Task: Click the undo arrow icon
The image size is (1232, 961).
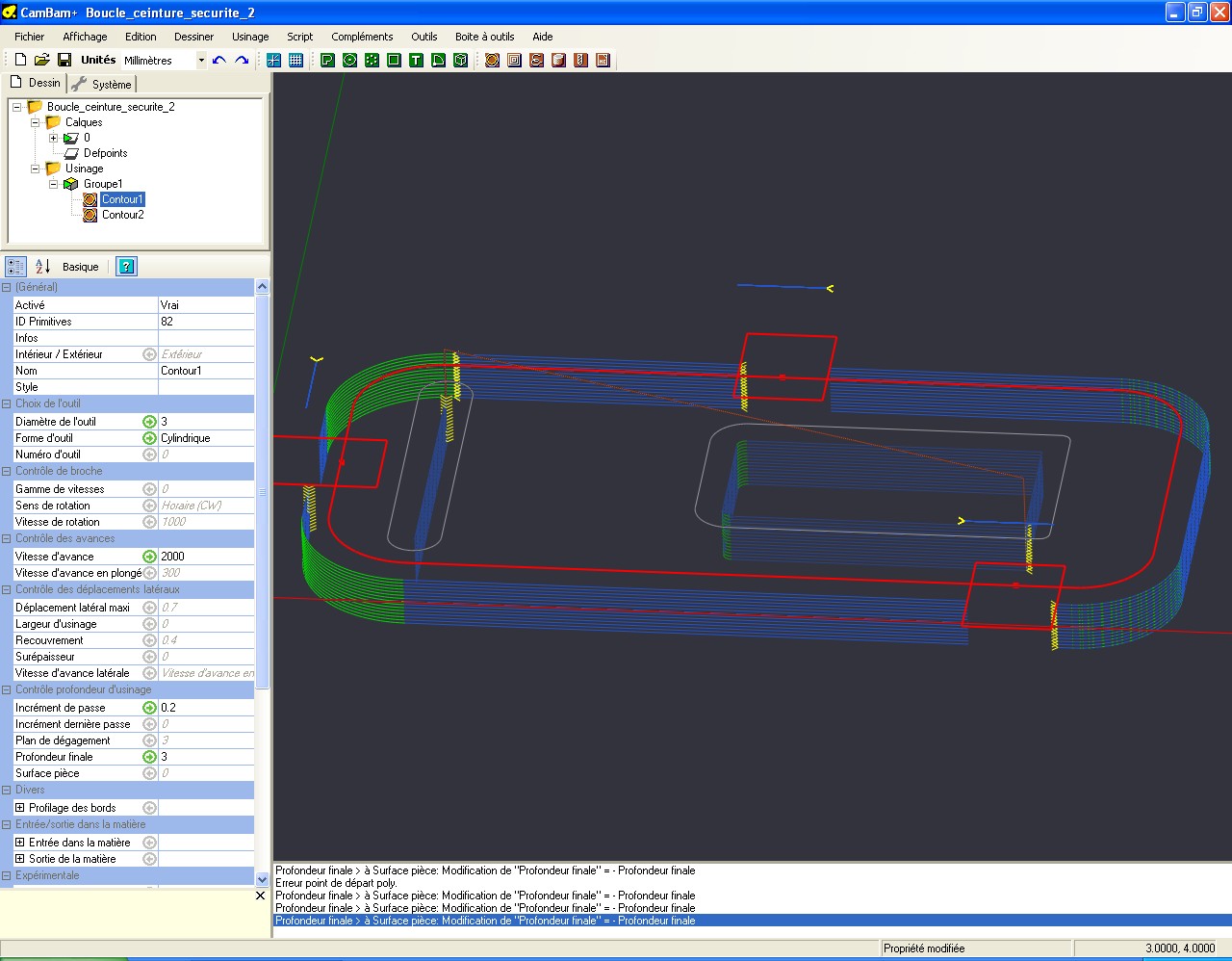Action: tap(219, 60)
